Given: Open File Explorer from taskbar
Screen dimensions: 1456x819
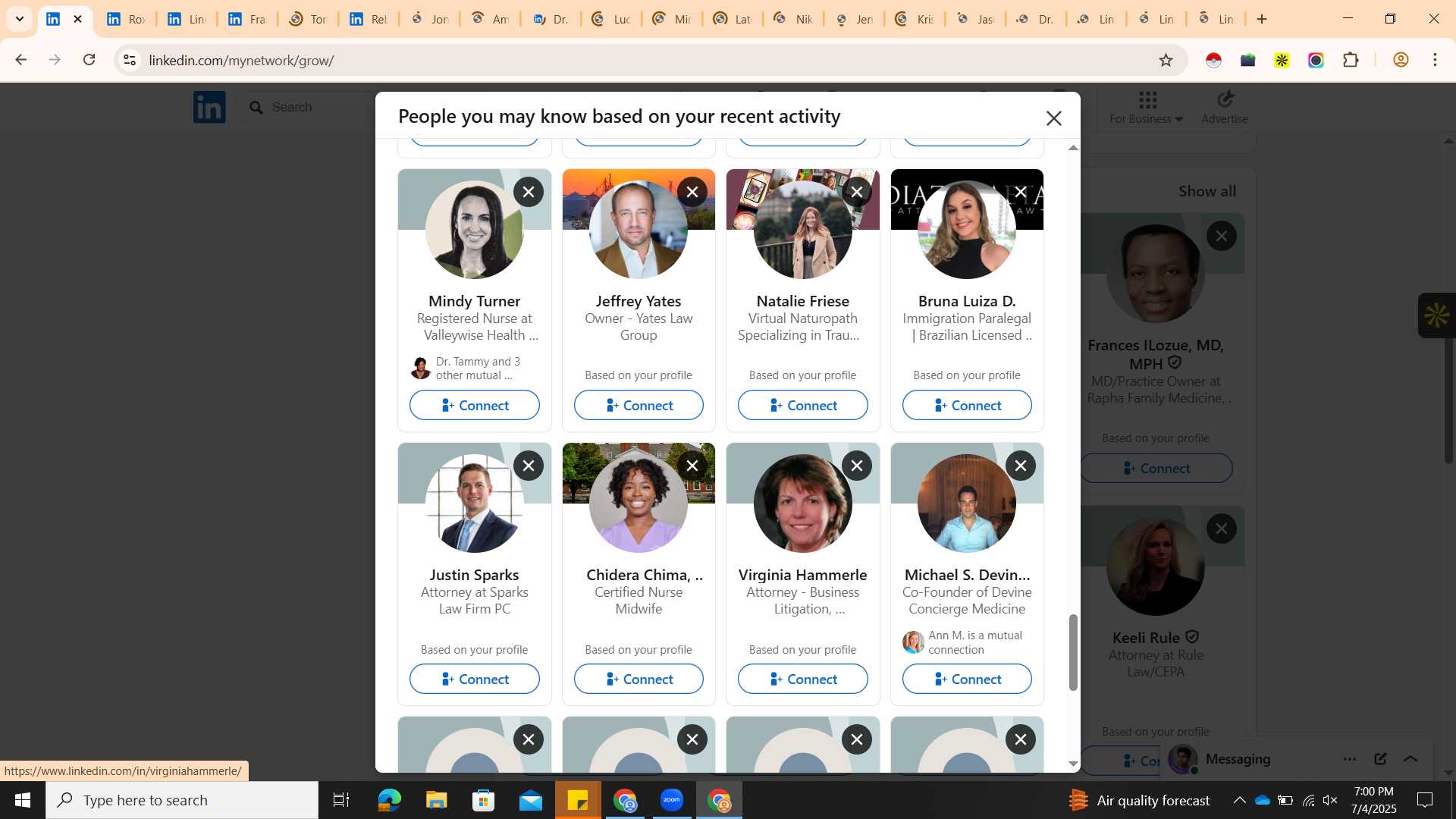Looking at the screenshot, I should click(436, 800).
